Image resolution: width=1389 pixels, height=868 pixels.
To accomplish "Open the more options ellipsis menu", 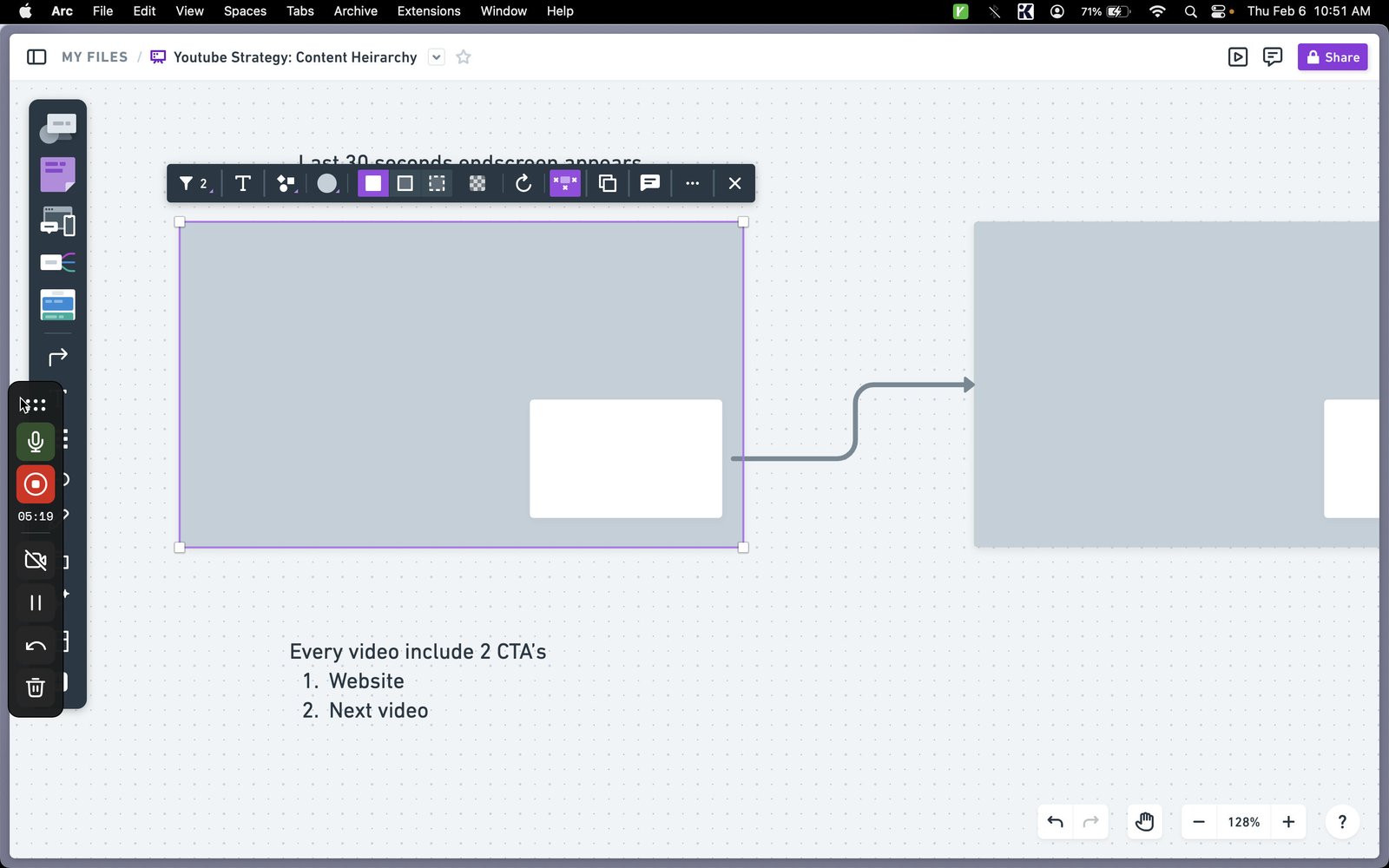I will 692,183.
